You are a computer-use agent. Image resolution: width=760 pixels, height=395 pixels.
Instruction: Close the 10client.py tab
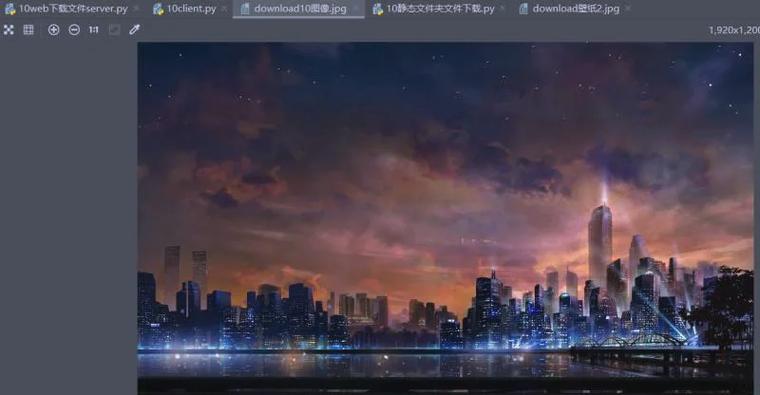pyautogui.click(x=224, y=9)
